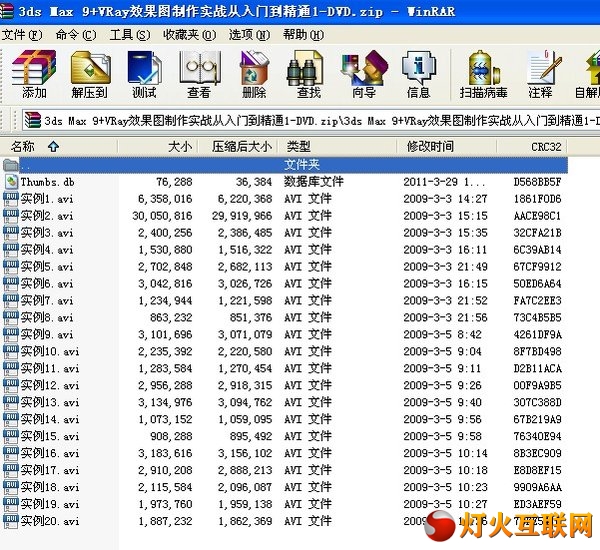The image size is (600, 550).
Task: Open the Help (帮助) menu
Action: pos(303,35)
